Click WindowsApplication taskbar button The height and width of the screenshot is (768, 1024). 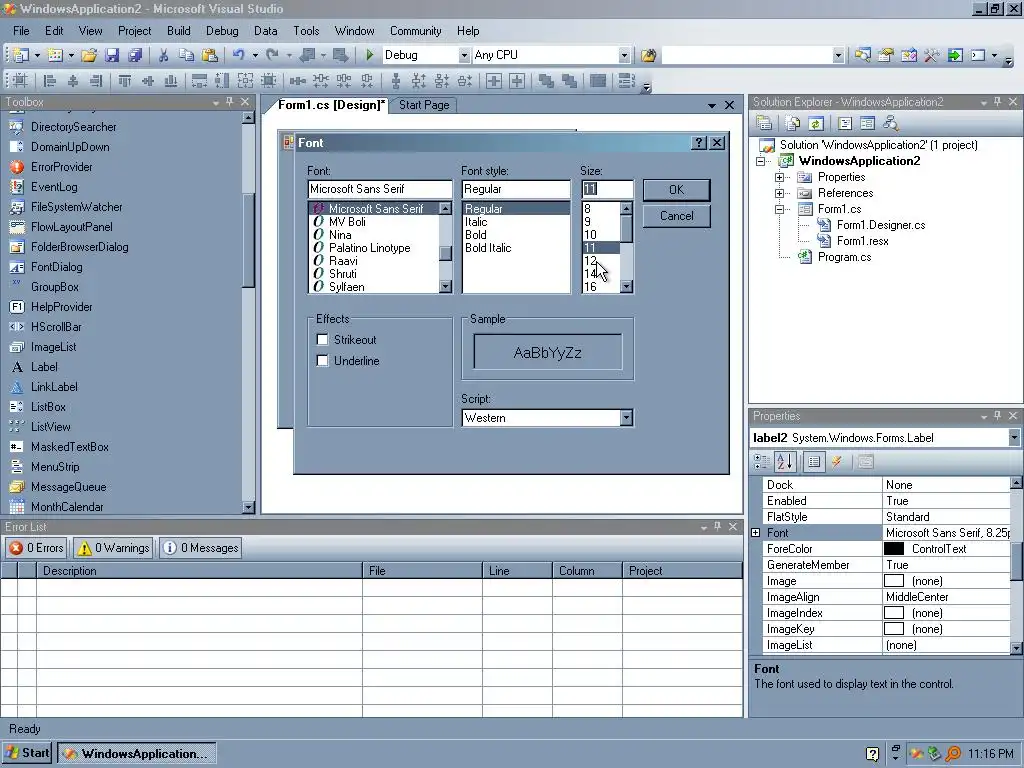[x=136, y=754]
